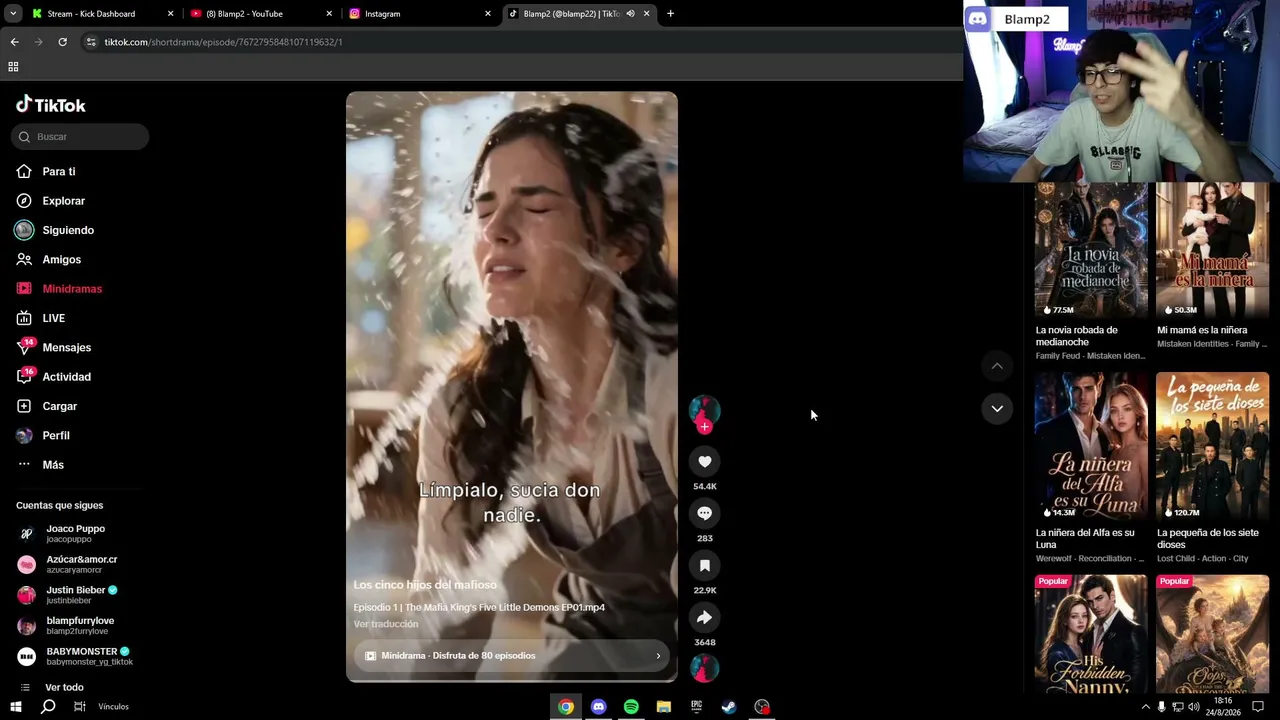
Task: Bookmark the video to favorites
Action: 705,565
